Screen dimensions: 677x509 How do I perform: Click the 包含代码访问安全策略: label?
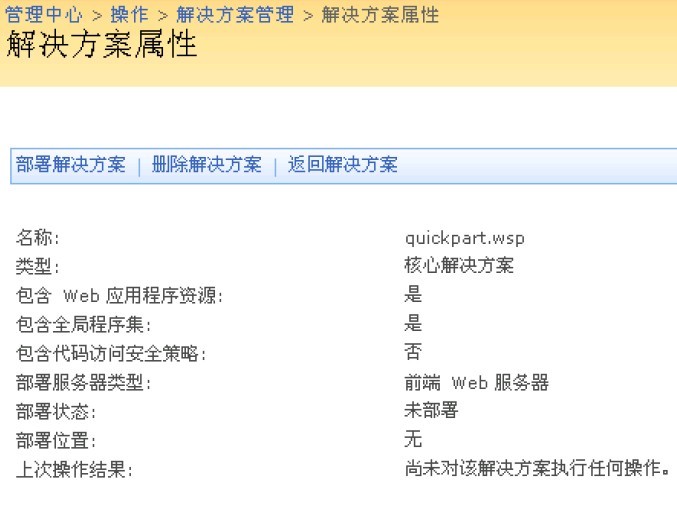click(x=111, y=354)
